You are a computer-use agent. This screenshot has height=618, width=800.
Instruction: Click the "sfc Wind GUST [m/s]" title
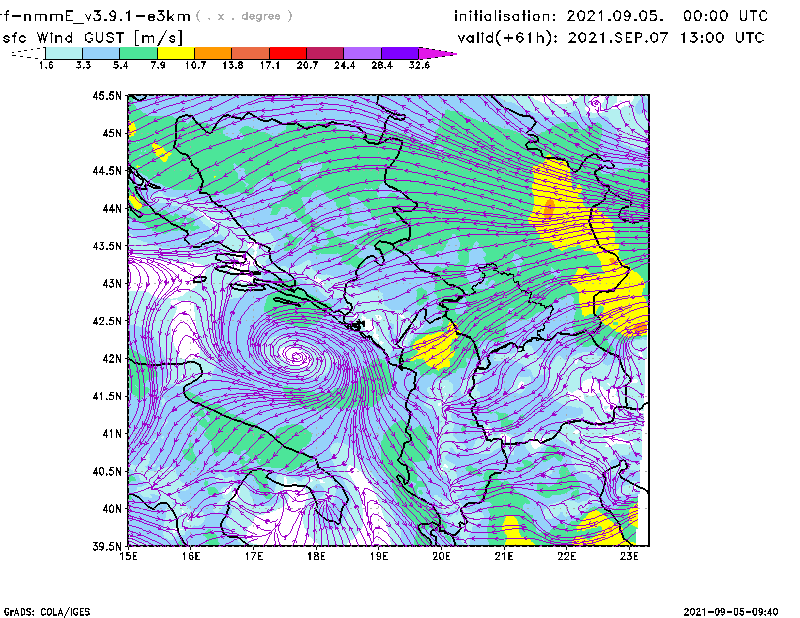tap(92, 38)
